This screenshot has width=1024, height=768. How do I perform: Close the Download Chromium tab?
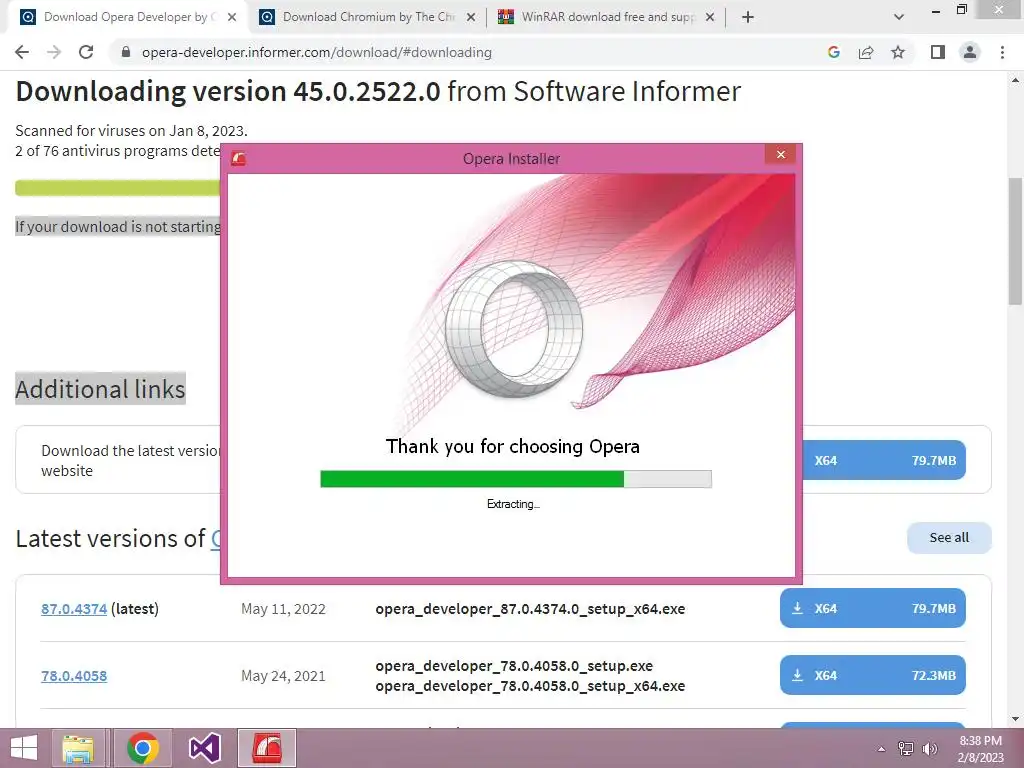(x=471, y=17)
